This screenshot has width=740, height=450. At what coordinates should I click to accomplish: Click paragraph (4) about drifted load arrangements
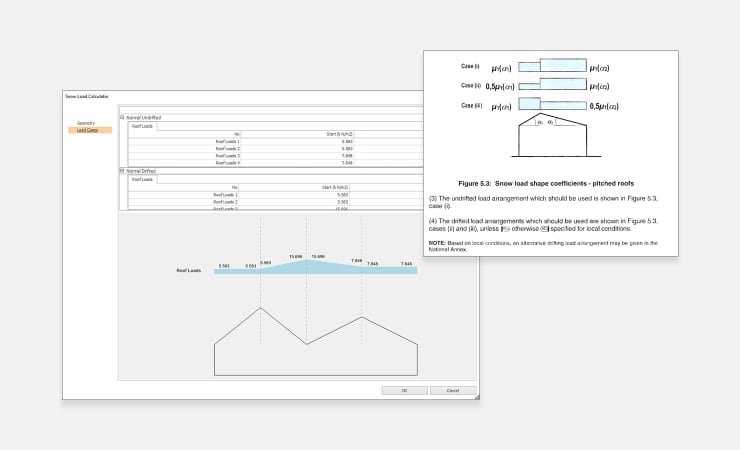click(543, 225)
